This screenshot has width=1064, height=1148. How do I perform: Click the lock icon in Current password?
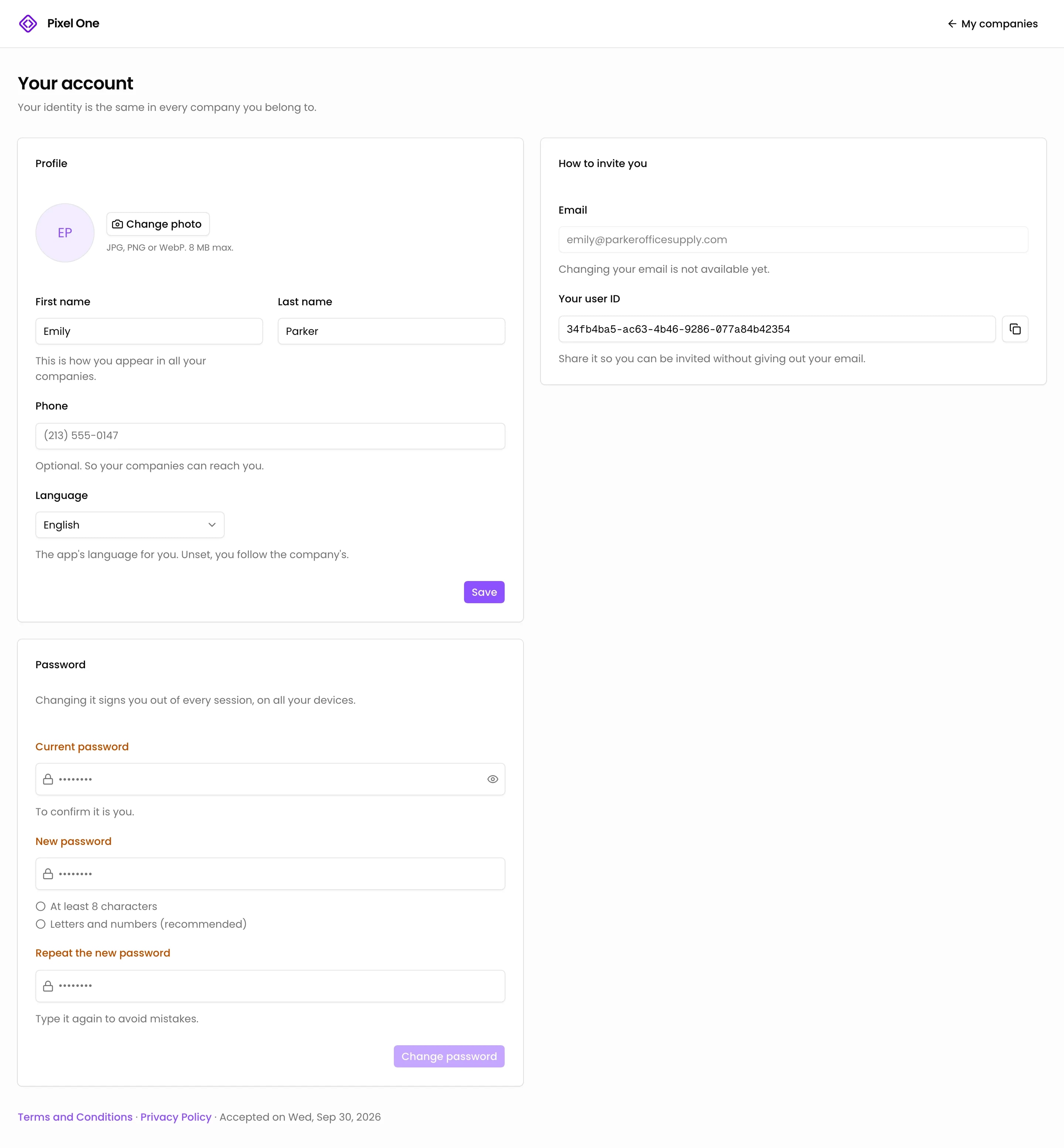tap(48, 779)
